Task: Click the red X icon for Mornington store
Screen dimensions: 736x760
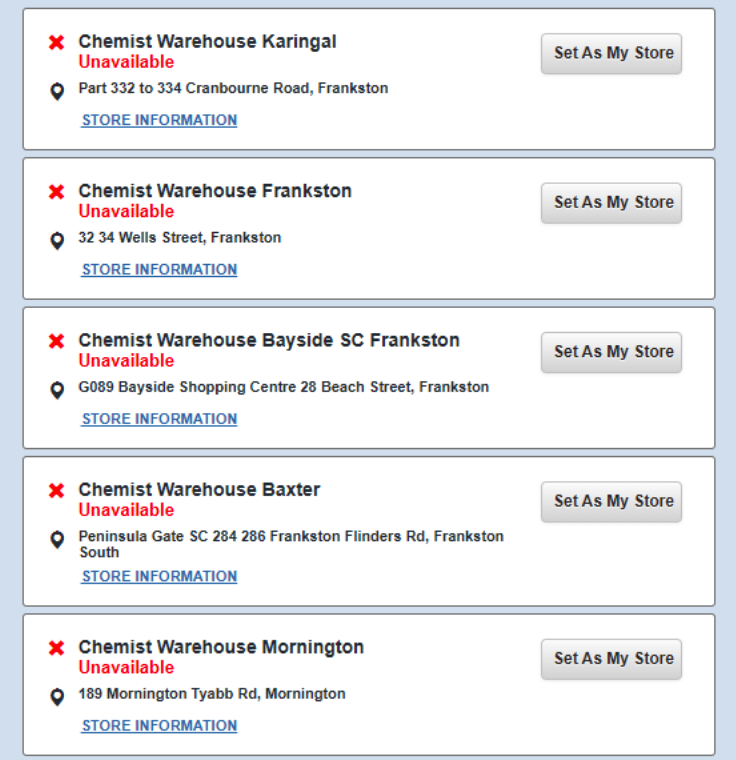Action: point(57,648)
